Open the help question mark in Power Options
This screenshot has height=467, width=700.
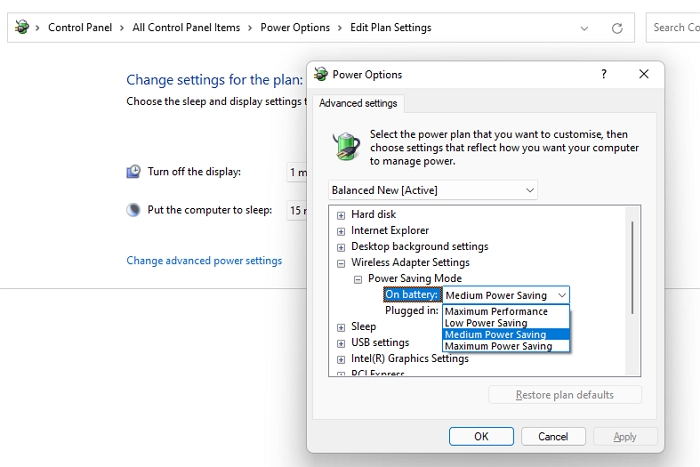[x=604, y=74]
